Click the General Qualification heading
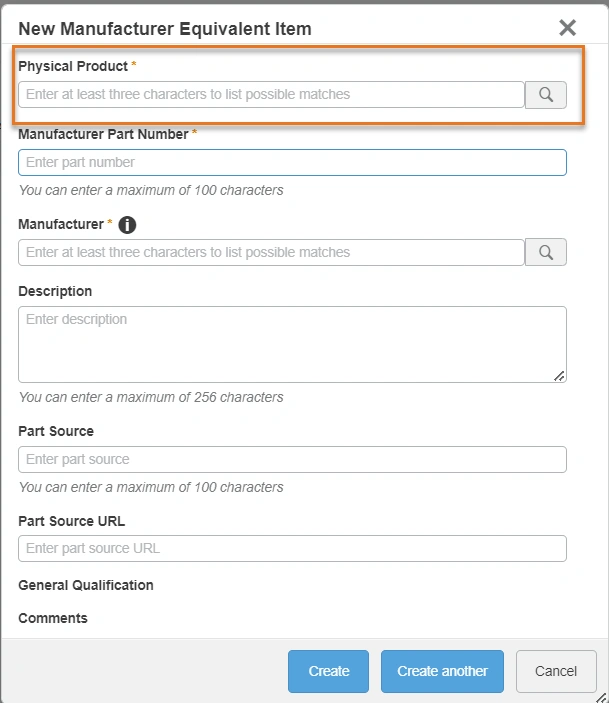This screenshot has width=609, height=703. (86, 585)
